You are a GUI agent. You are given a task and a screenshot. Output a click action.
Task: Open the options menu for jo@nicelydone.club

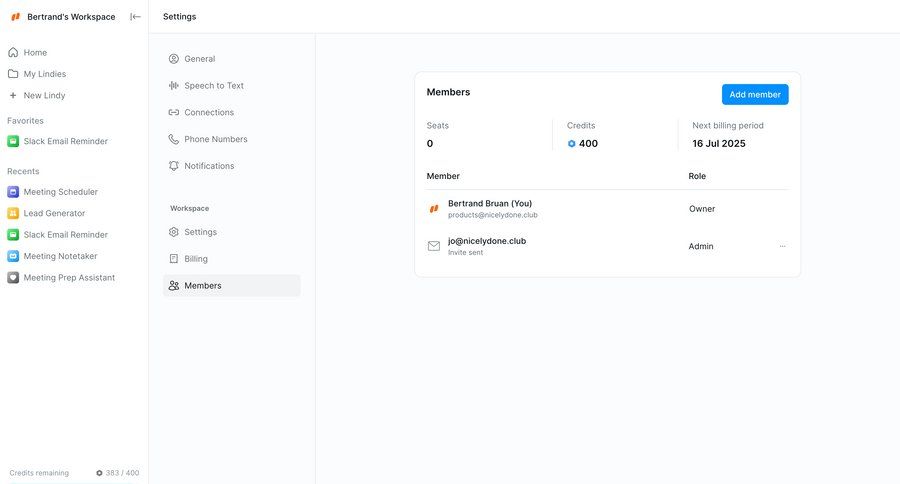click(x=782, y=246)
